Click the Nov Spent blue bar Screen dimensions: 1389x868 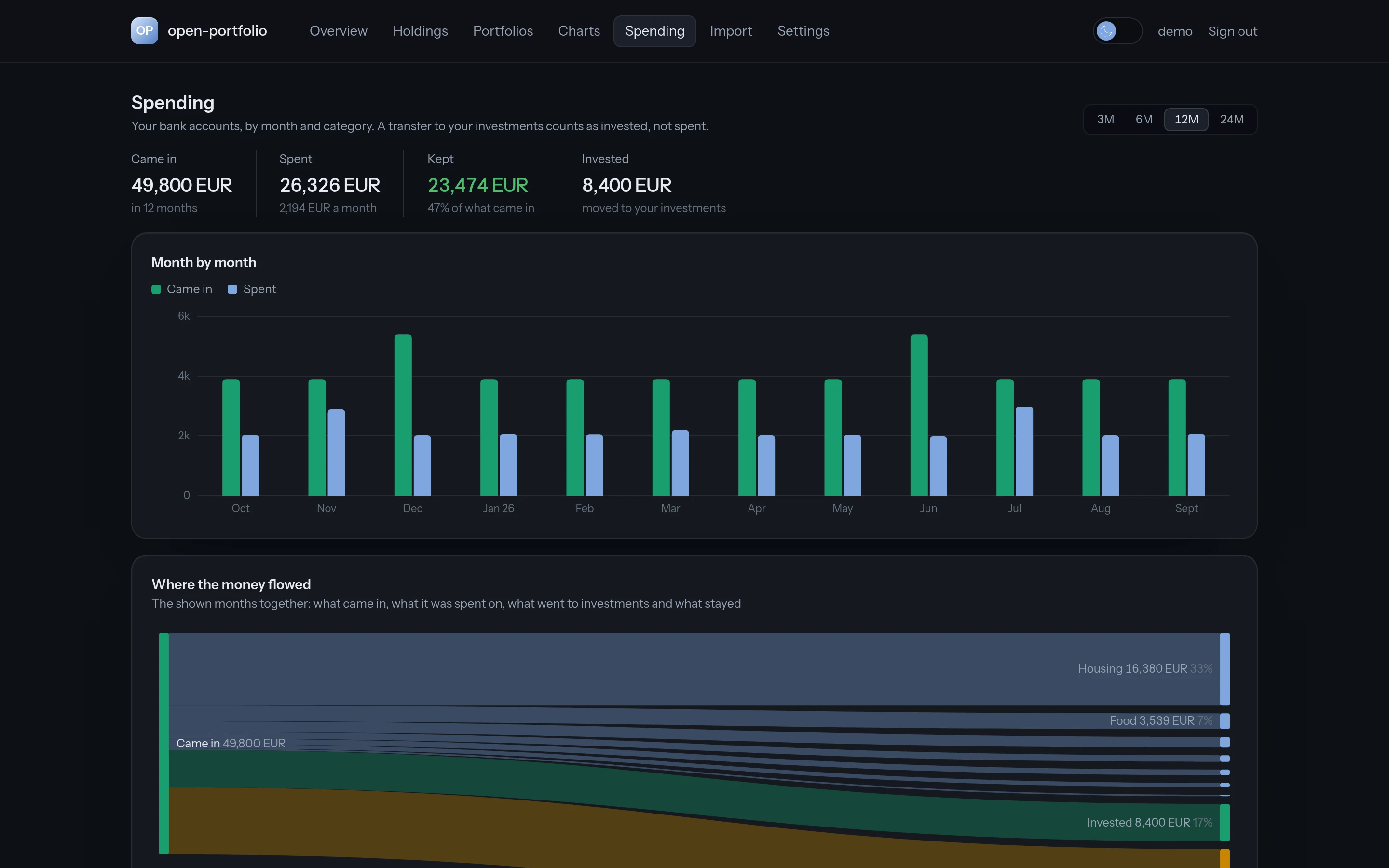[x=336, y=452]
